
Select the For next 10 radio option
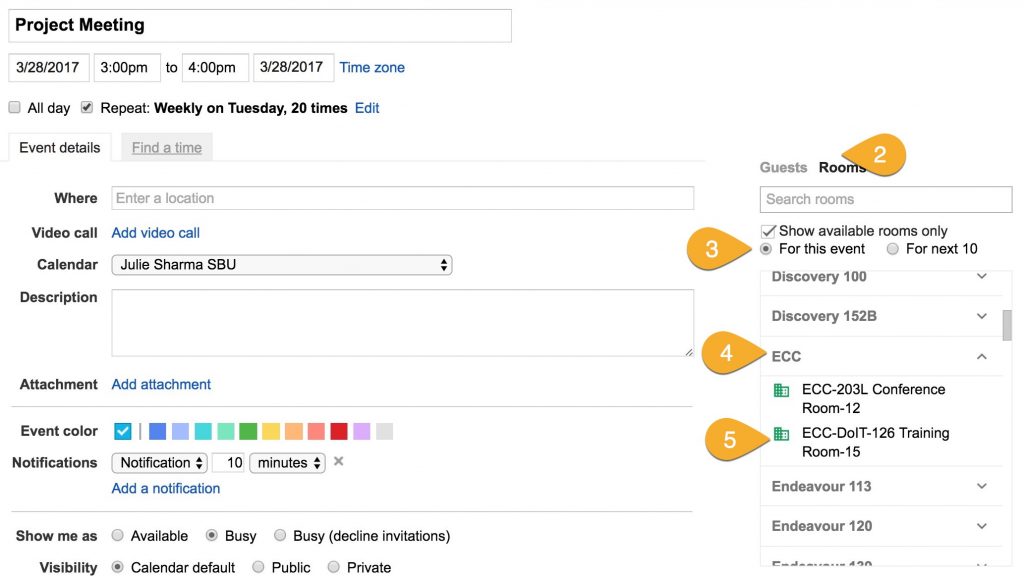point(893,249)
